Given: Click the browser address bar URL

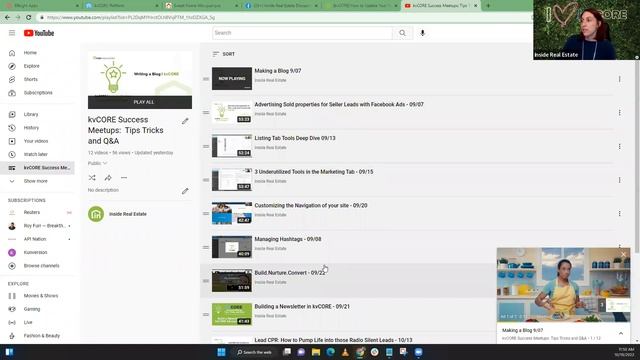Looking at the screenshot, I should click(131, 18).
